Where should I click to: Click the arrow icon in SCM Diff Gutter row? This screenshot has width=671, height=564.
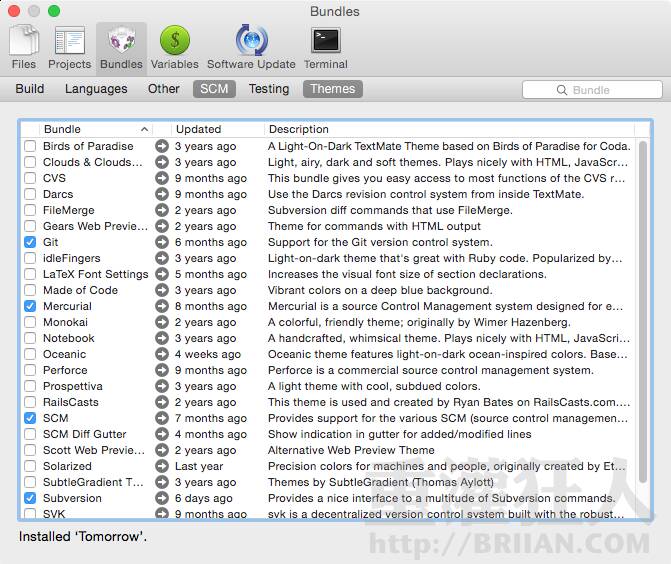coord(162,434)
